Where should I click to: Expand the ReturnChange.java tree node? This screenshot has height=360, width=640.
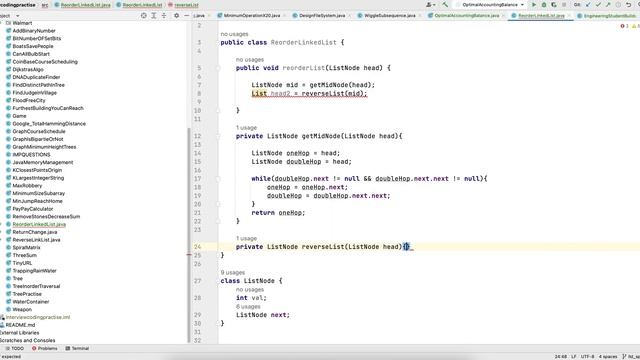tap(1, 232)
